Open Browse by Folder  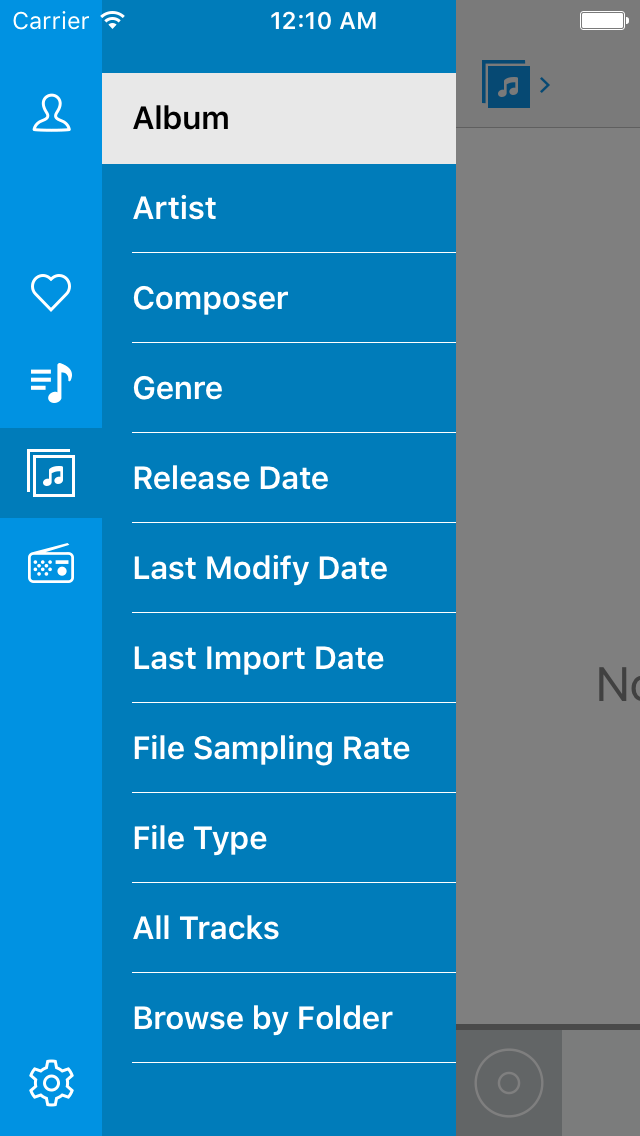click(x=278, y=1018)
